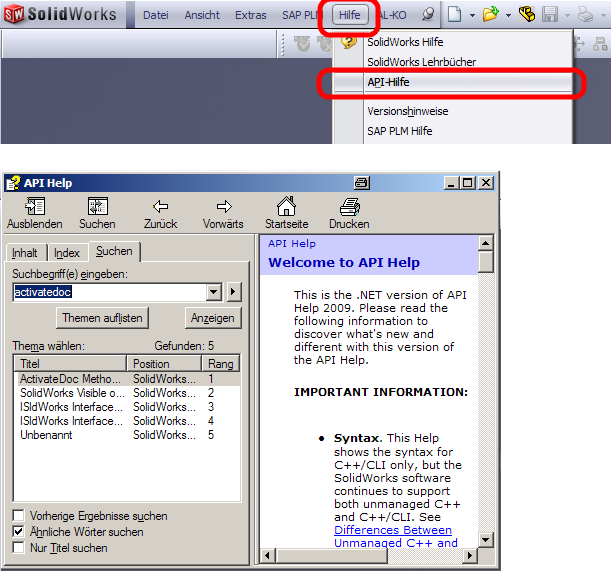Screen dimensions: 611x571
Task: Enable Vorherige Ergebnisse suchen checkbox
Action: tap(18, 515)
